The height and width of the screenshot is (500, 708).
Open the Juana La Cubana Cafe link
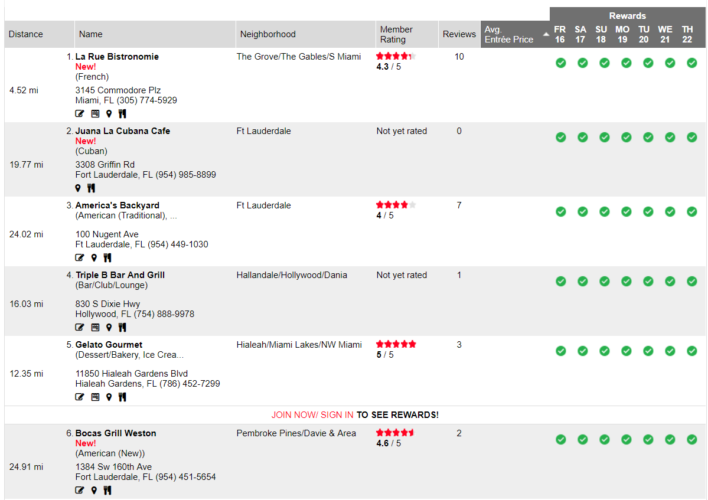point(123,131)
